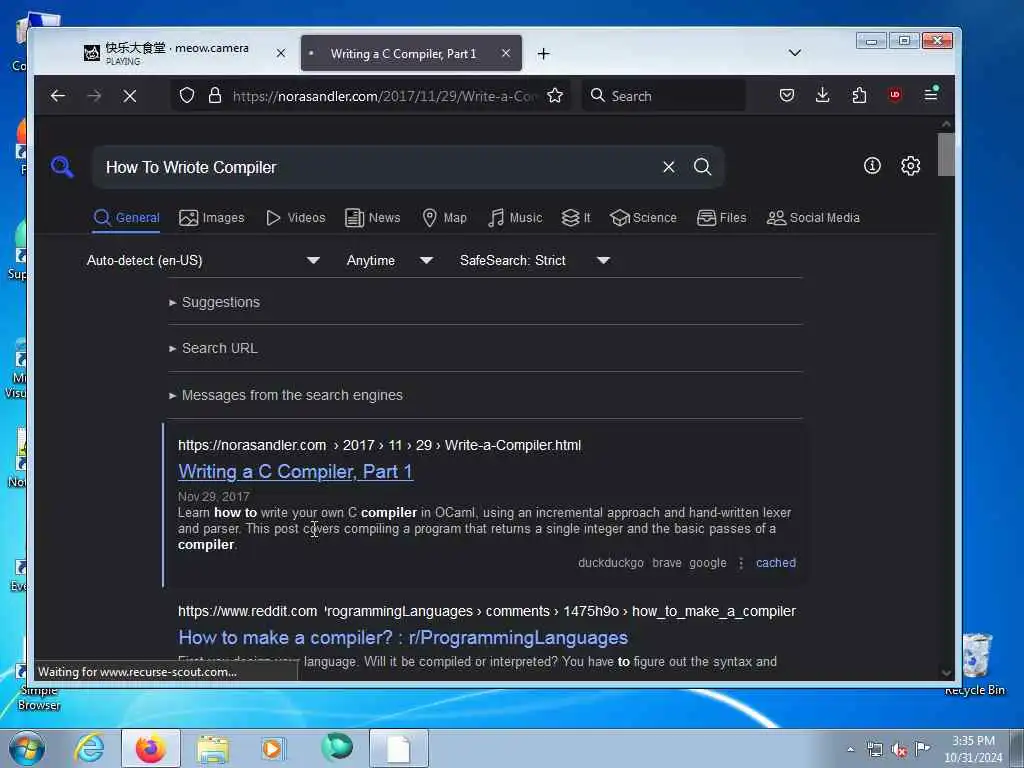Open the Windows Start menu
The height and width of the screenshot is (768, 1024).
click(x=27, y=748)
